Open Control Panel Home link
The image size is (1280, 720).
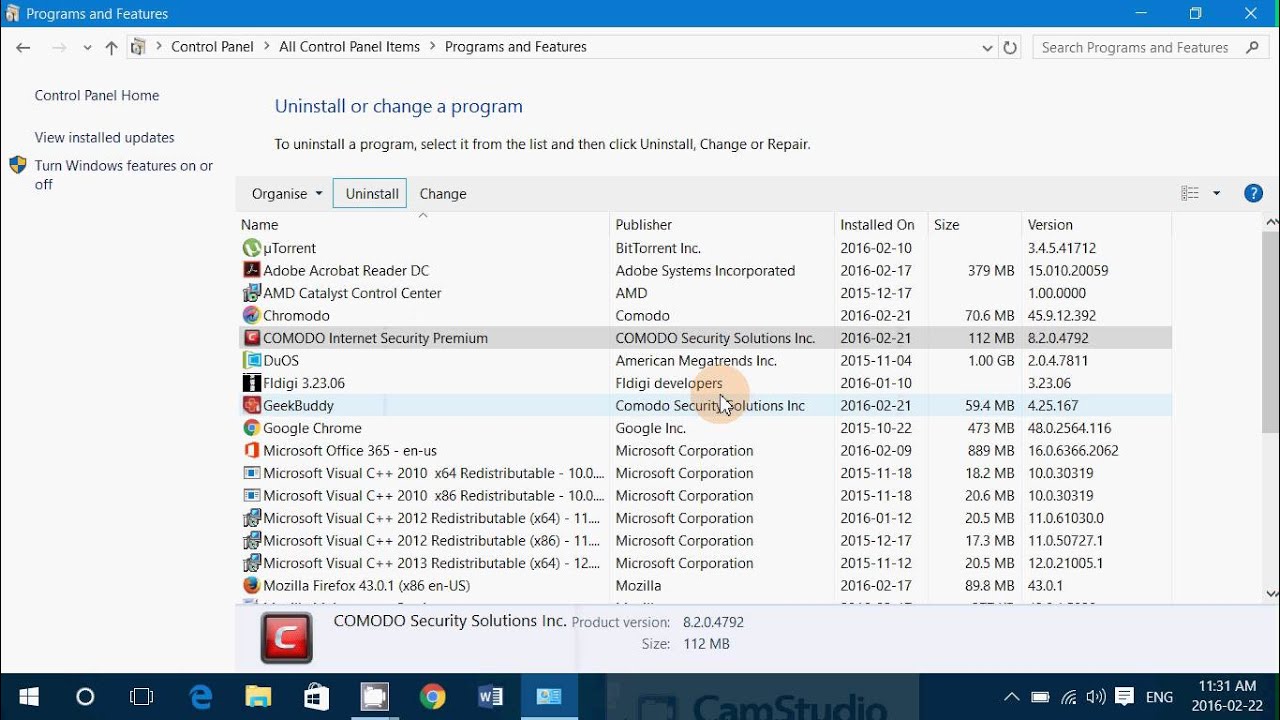(97, 96)
